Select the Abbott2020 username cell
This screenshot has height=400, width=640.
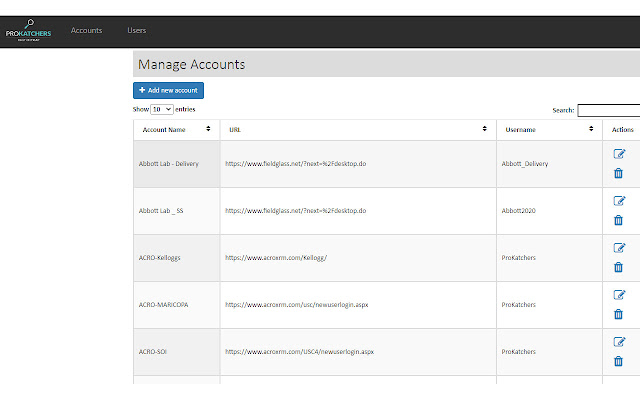(549, 211)
